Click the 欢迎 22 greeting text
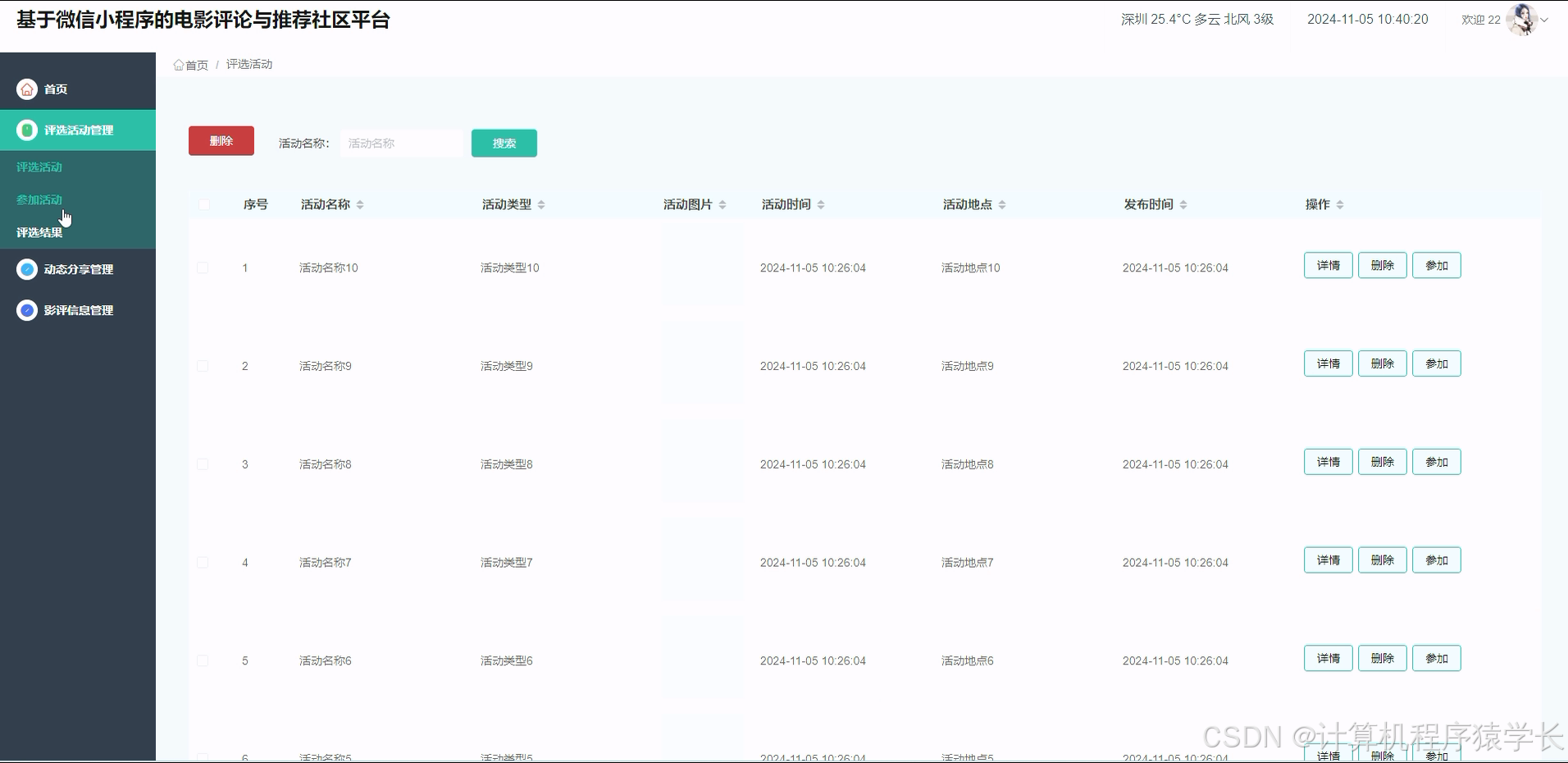 pyautogui.click(x=1481, y=20)
